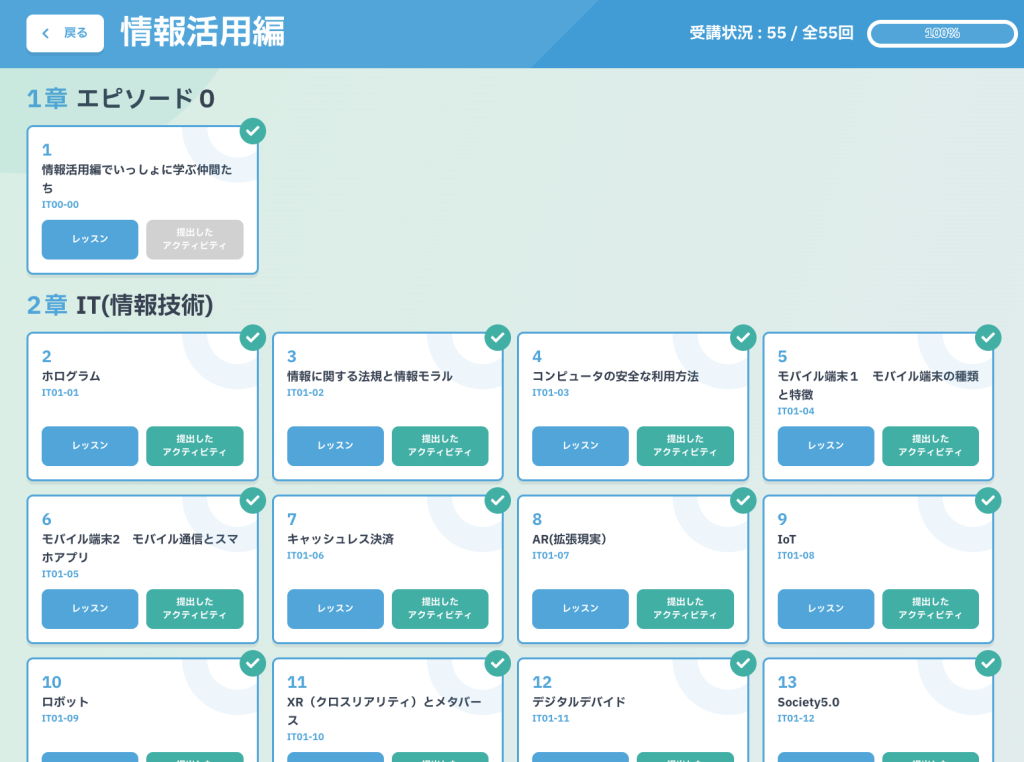Click checkmark badge on the IoT card
1024x762 pixels.
(988, 501)
